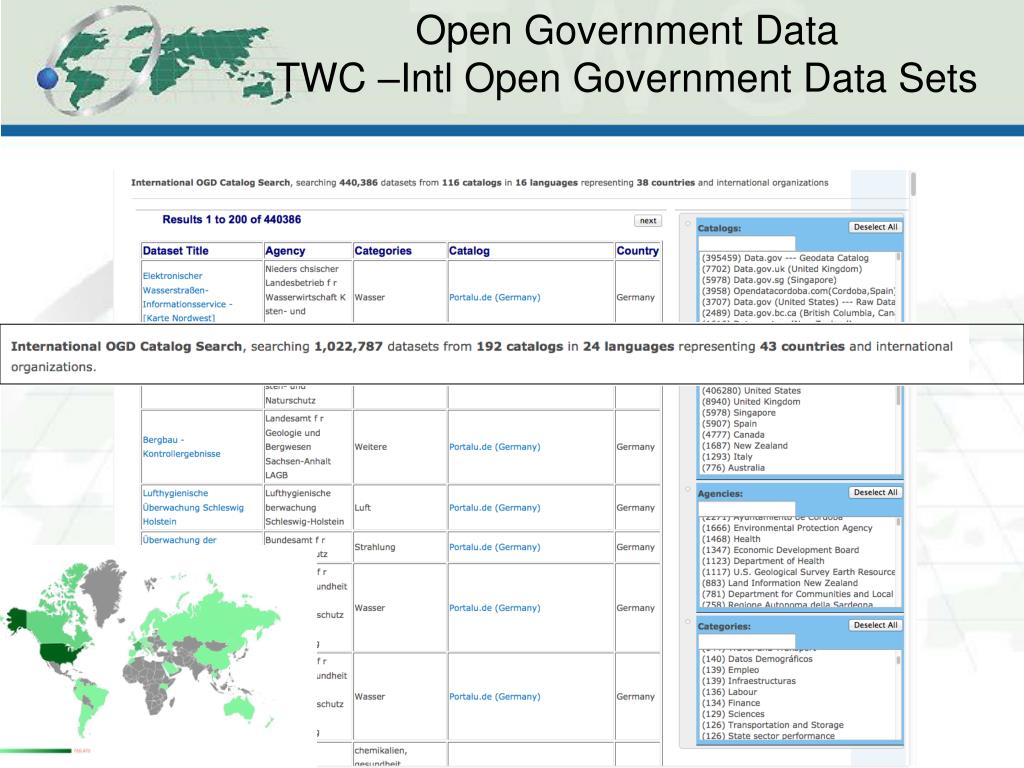Viewport: 1024px width, 768px height.
Task: Select (8940) United Kingdom country entry
Action: pyautogui.click(x=750, y=402)
